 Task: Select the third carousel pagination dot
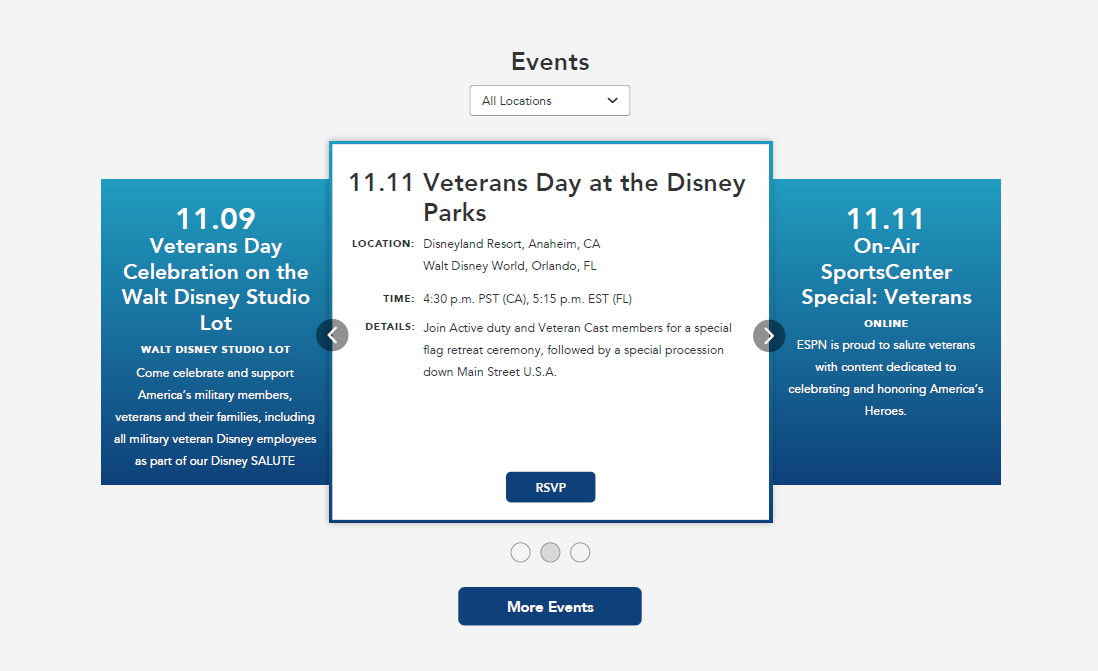(x=580, y=552)
